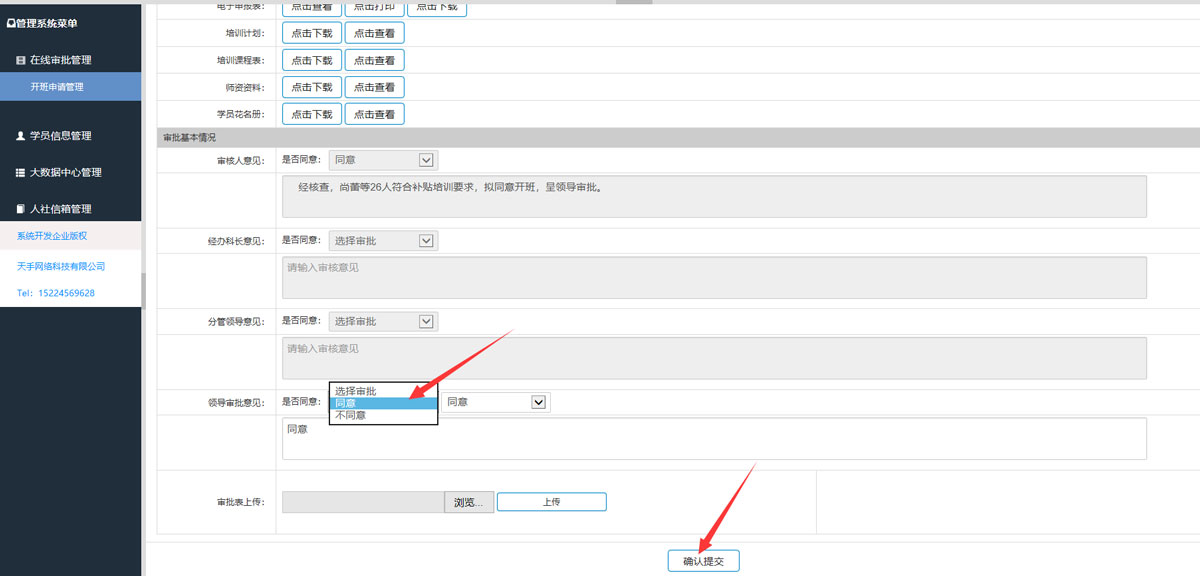Viewport: 1200px width, 576px height.
Task: Click the 在线审批管理 sidebar icon
Action: [x=20, y=61]
